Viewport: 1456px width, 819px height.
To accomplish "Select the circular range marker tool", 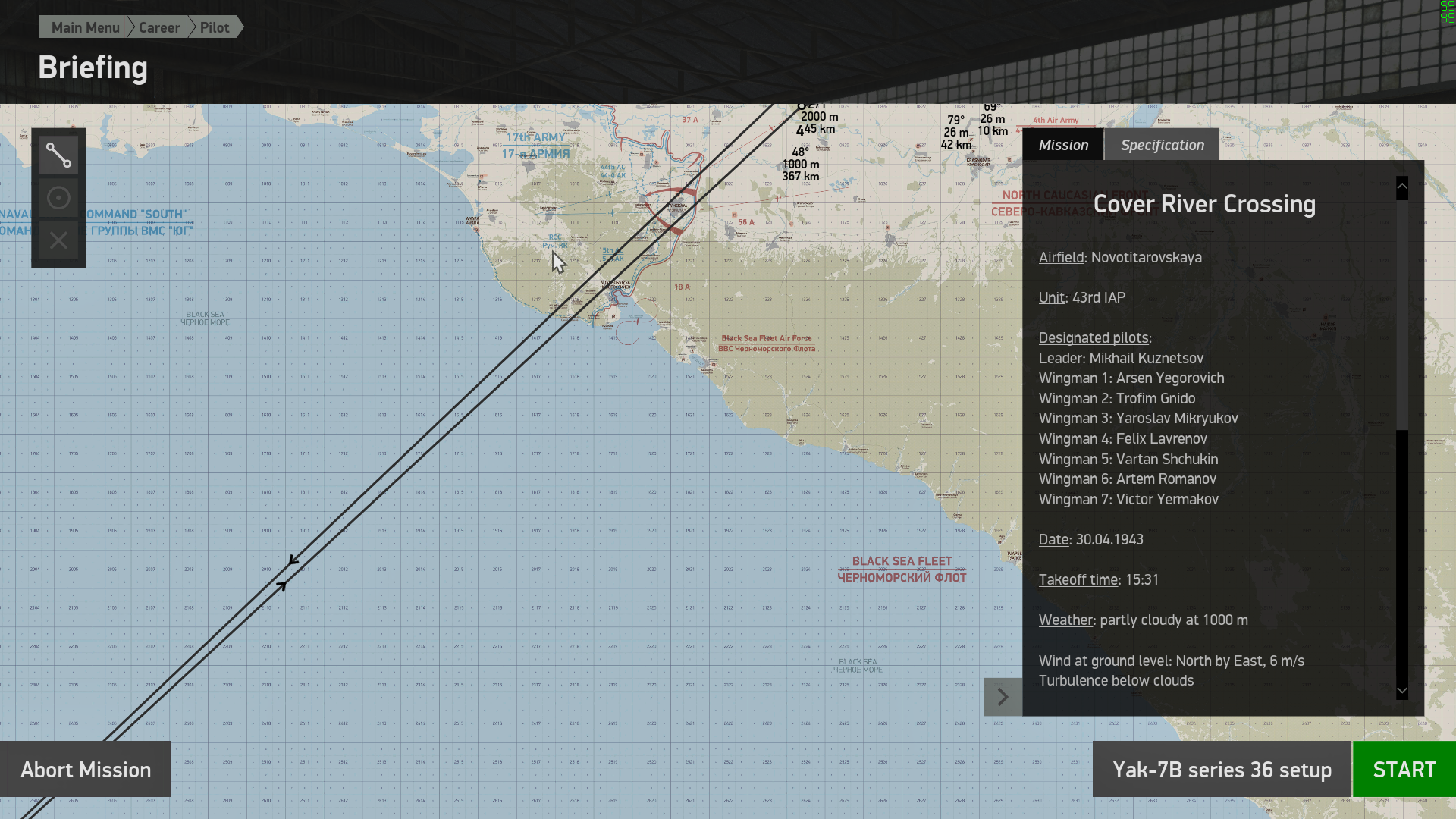I will [x=58, y=199].
